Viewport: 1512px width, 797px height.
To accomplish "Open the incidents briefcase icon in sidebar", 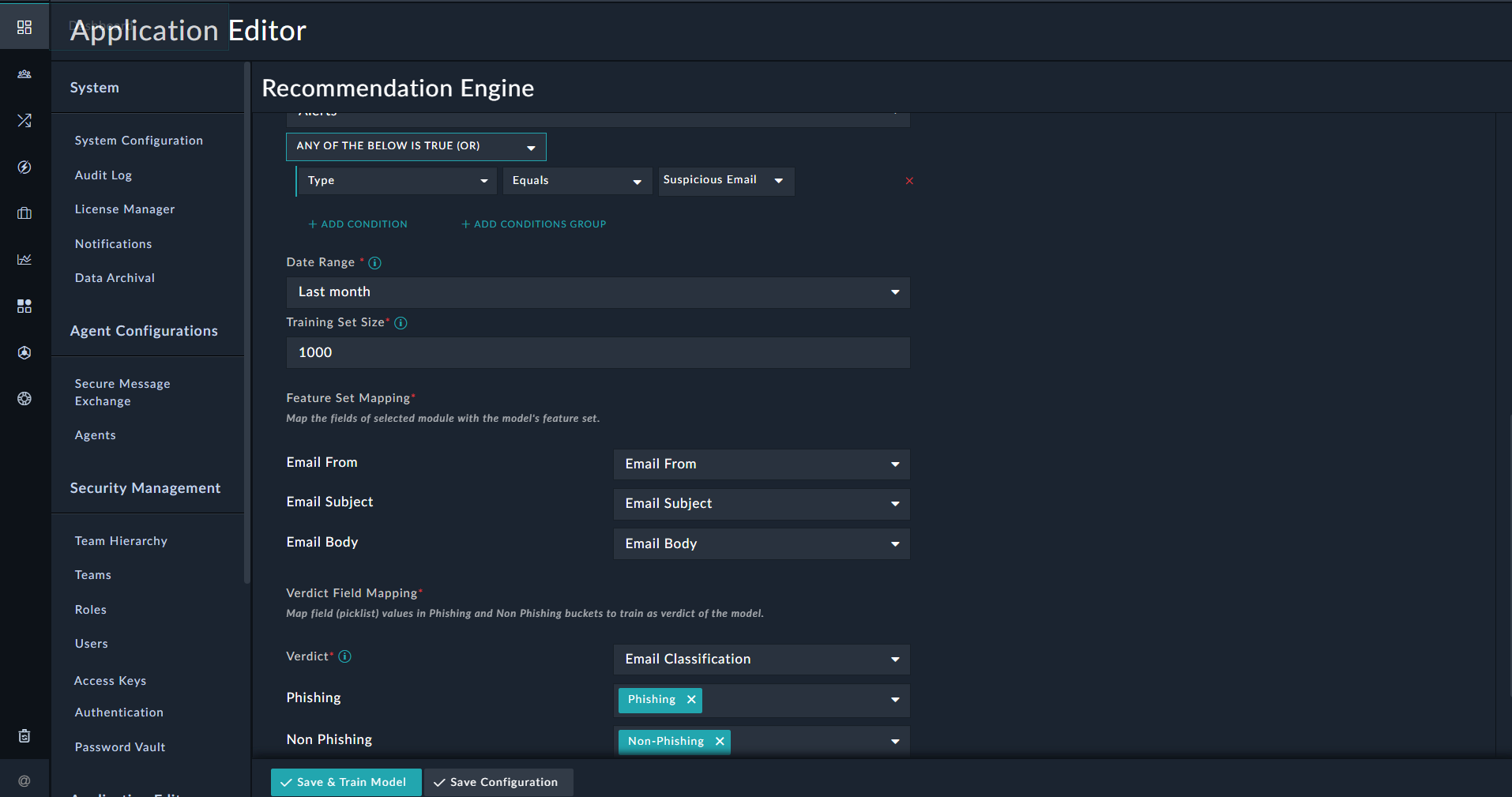I will coord(24,212).
